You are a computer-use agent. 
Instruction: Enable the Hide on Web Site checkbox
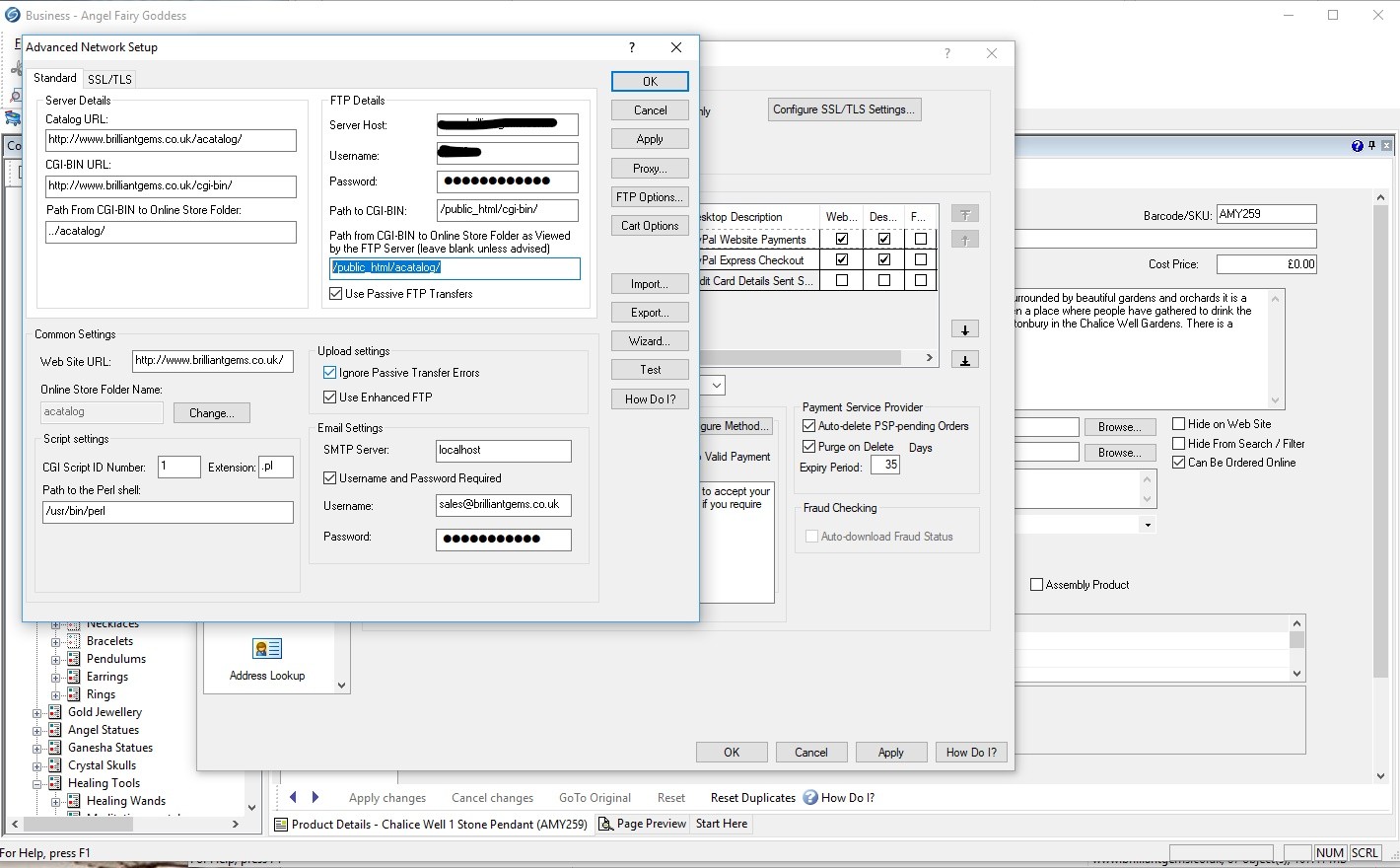click(x=1178, y=424)
